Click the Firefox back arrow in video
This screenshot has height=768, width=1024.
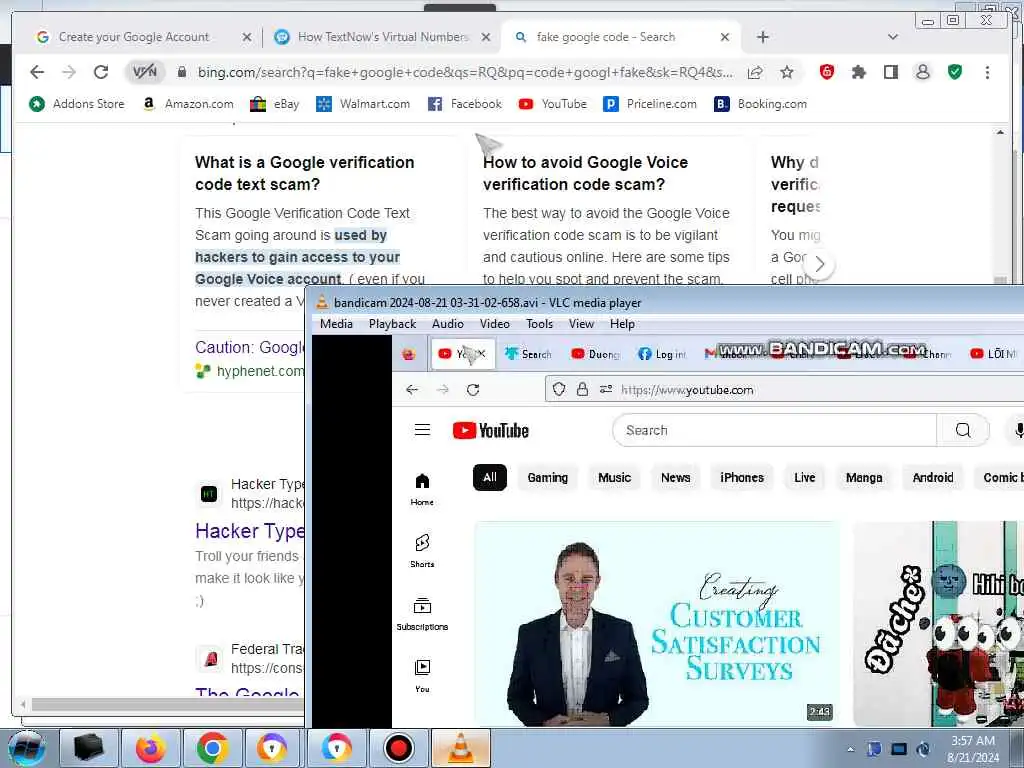pyautogui.click(x=411, y=390)
